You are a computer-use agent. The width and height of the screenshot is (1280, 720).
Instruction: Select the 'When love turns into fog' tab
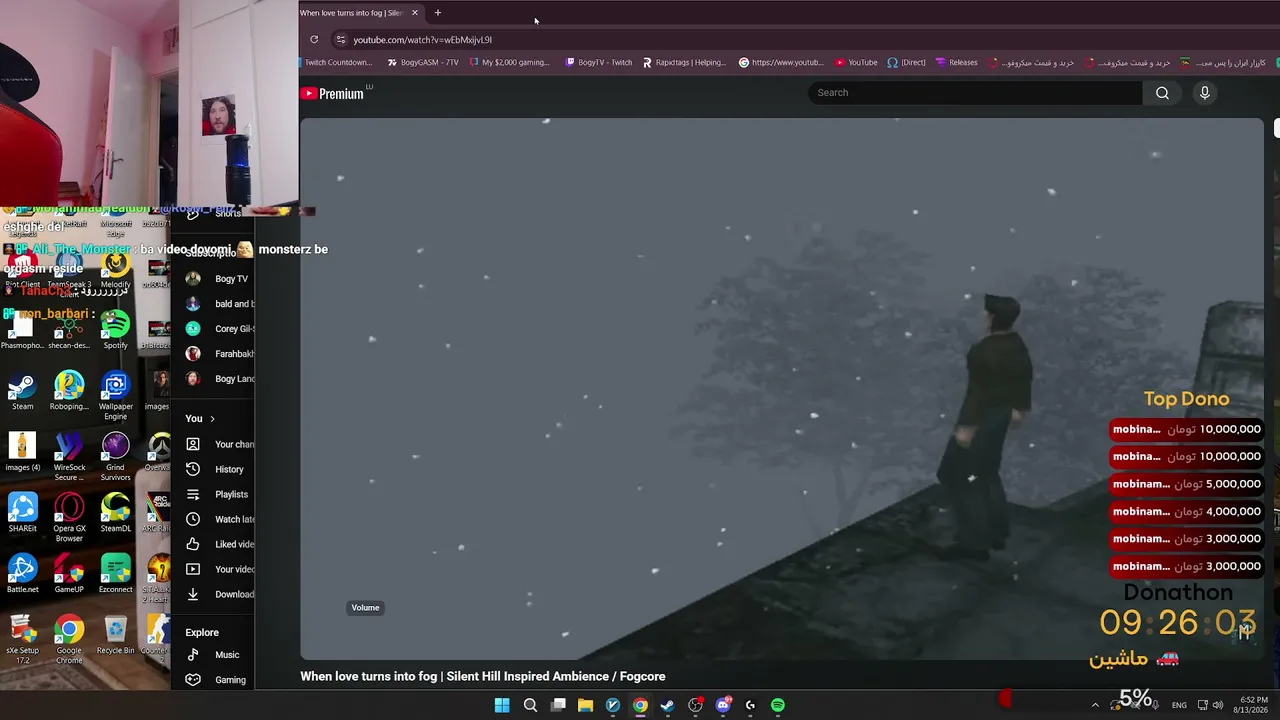(x=352, y=13)
